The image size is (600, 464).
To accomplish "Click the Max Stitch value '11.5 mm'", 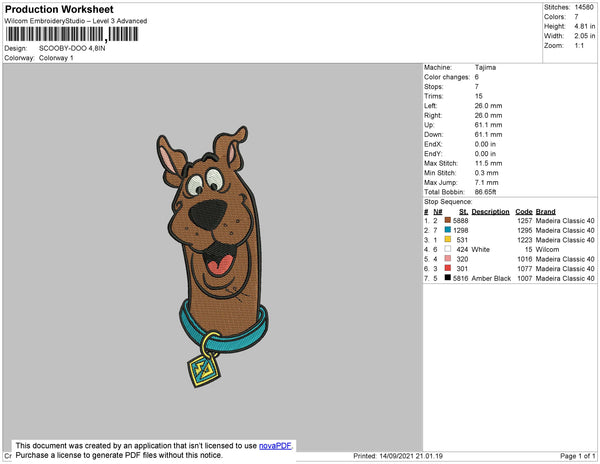I will coord(488,163).
